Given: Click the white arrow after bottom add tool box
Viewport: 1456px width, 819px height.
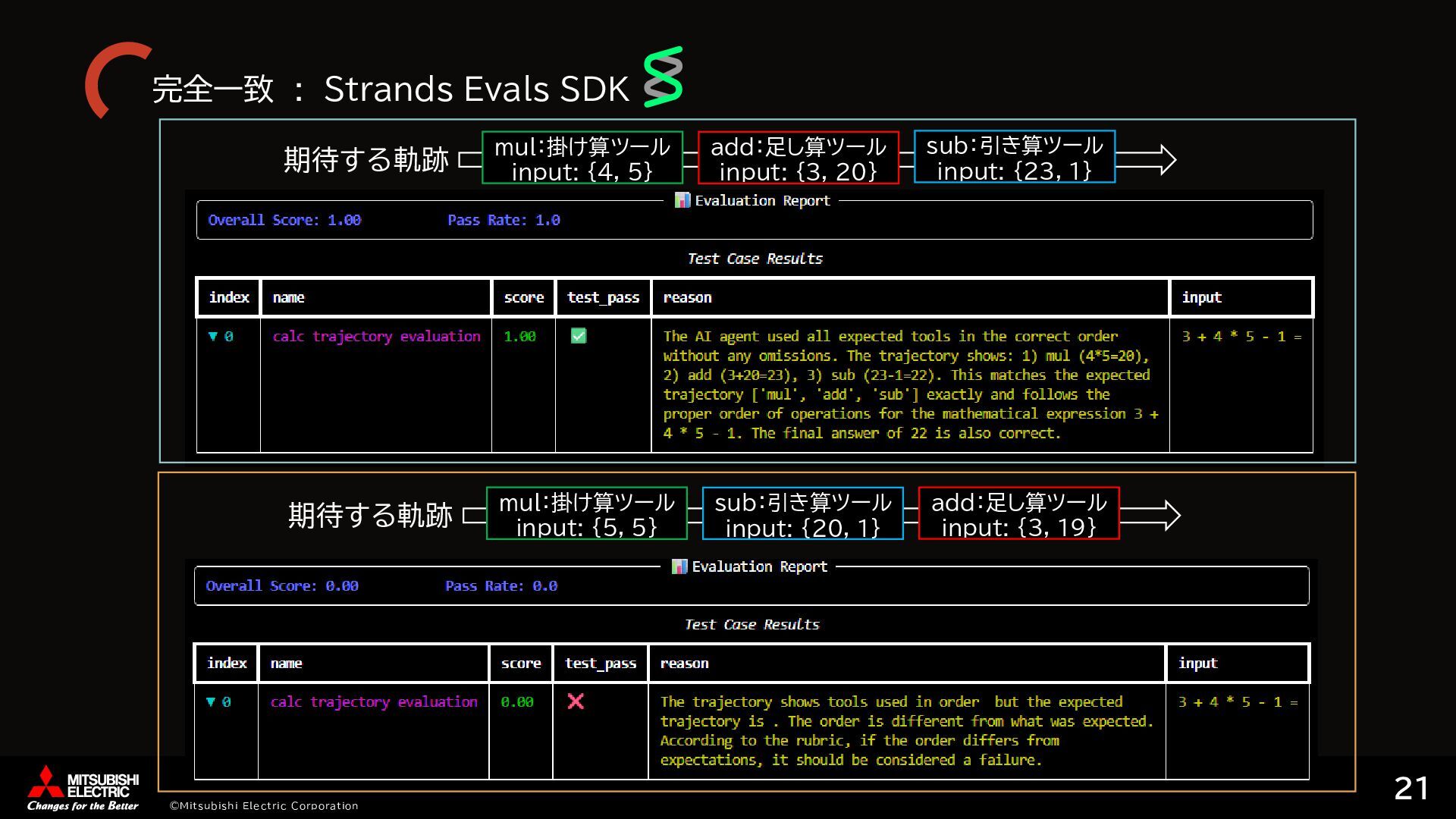Looking at the screenshot, I should pos(1150,516).
